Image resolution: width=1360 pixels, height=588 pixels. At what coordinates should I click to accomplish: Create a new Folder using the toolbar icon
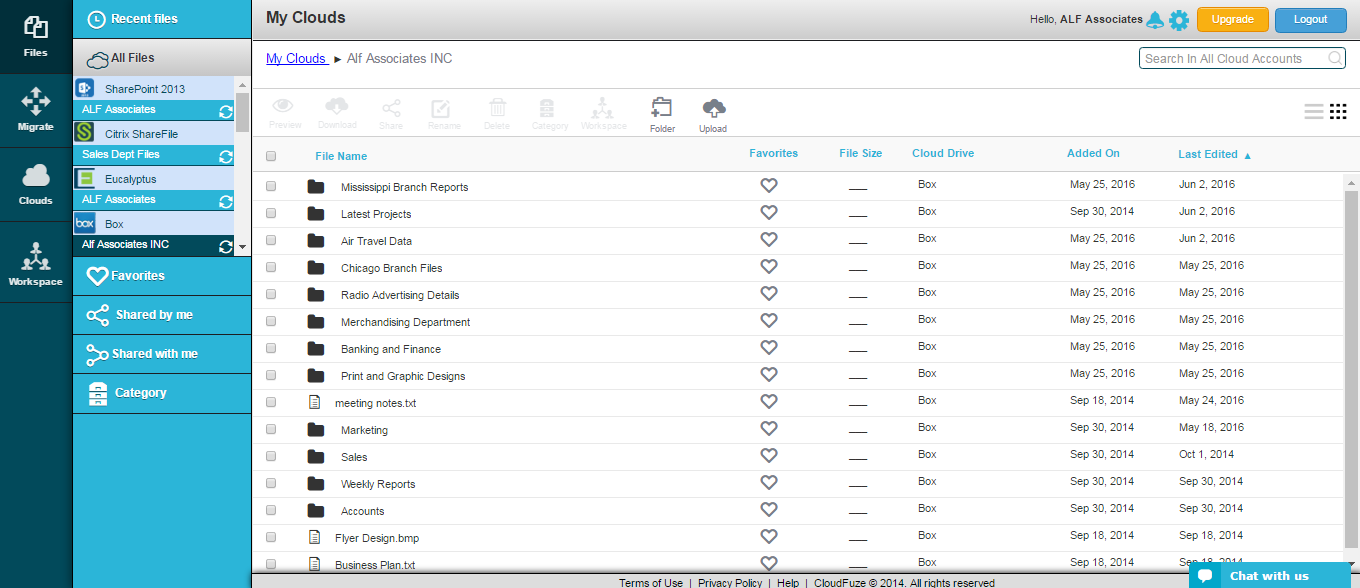[662, 112]
